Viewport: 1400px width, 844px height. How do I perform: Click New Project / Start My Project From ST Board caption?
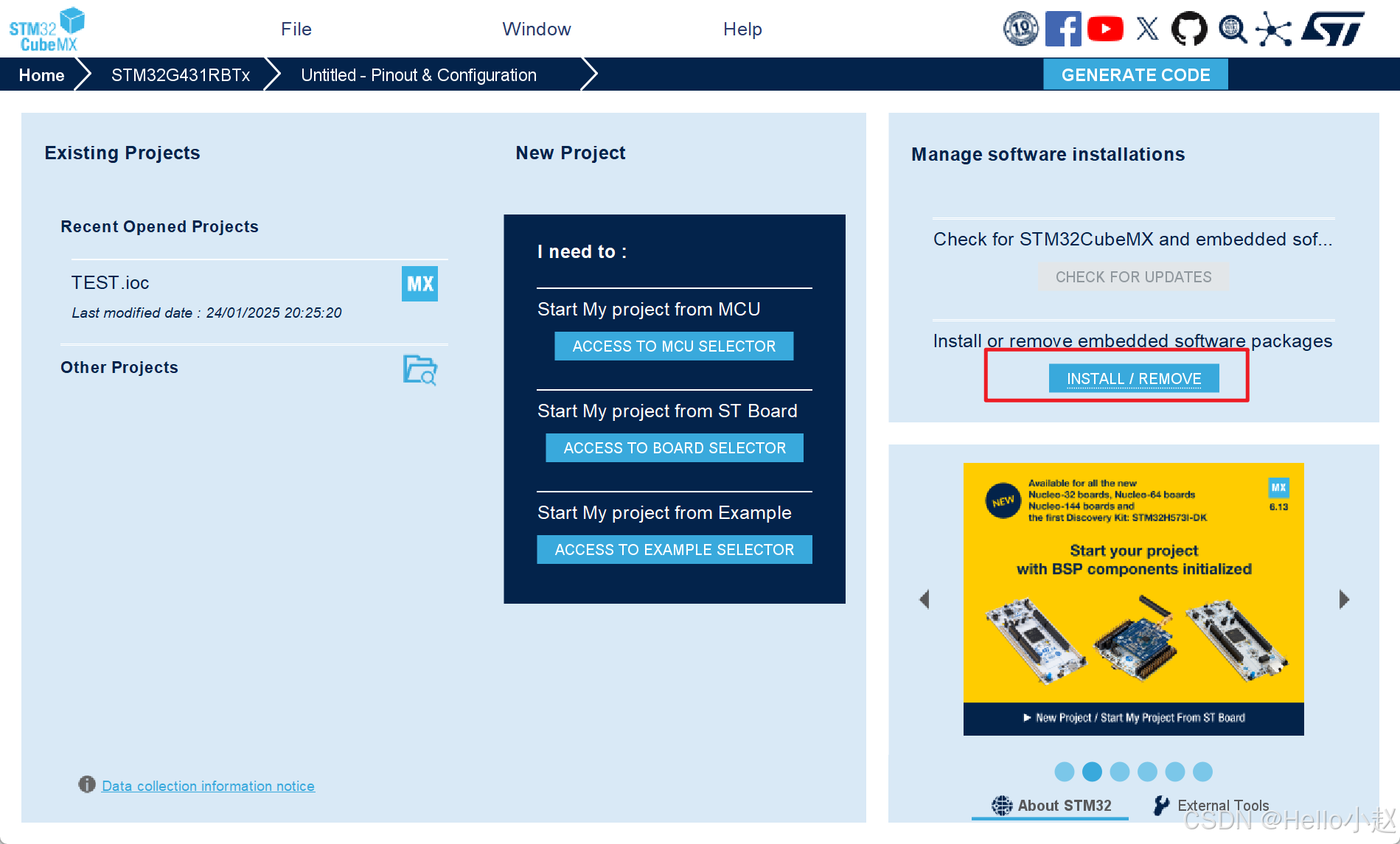(1134, 718)
